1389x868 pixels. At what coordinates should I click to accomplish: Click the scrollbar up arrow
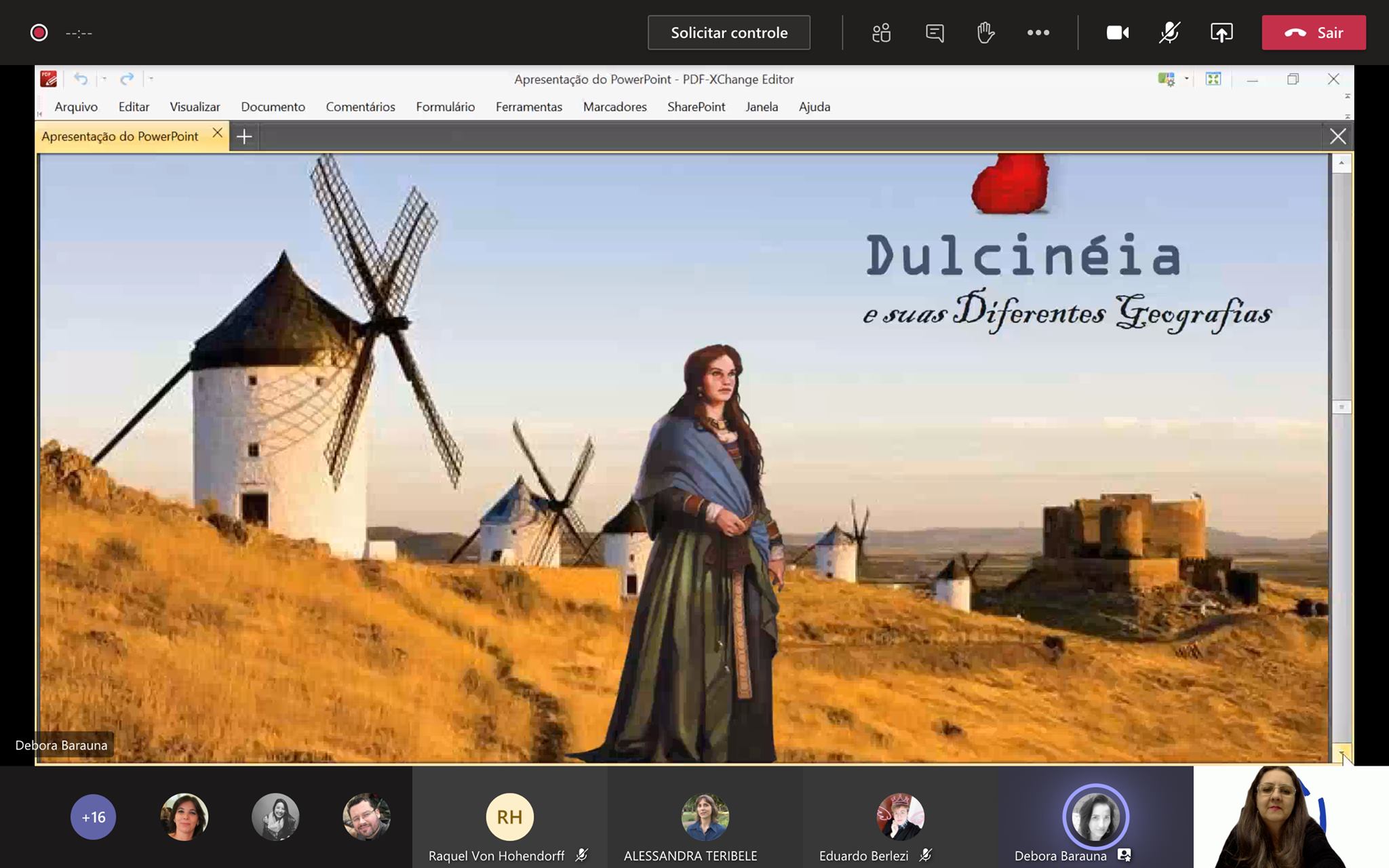click(x=1341, y=163)
